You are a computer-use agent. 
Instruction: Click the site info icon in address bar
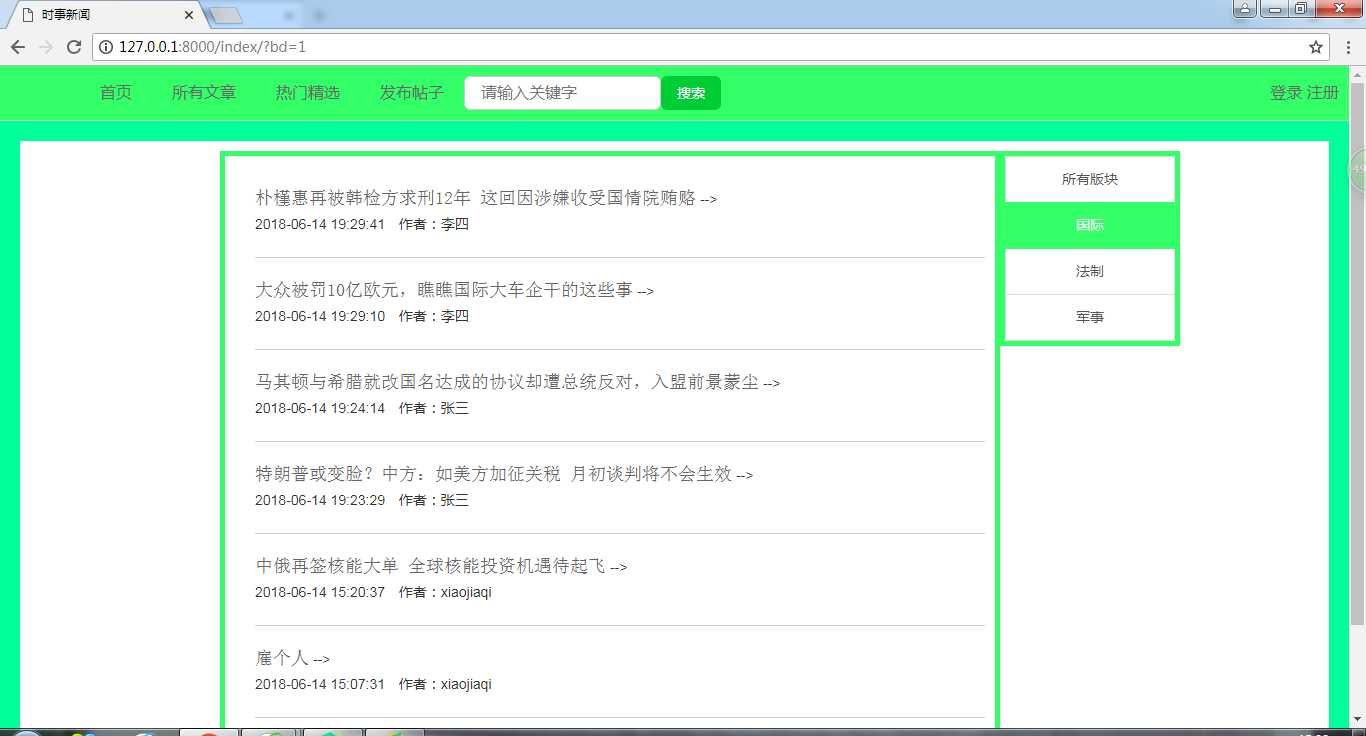tap(107, 47)
